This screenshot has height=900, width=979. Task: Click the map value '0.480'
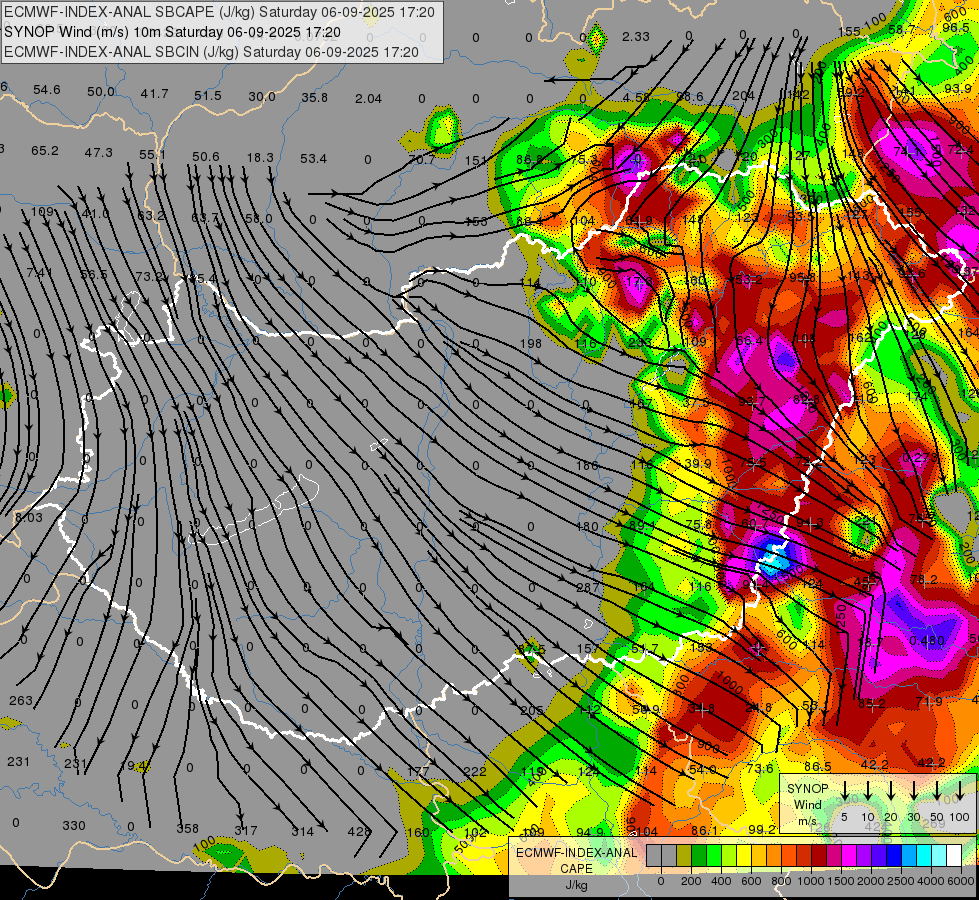(x=927, y=640)
